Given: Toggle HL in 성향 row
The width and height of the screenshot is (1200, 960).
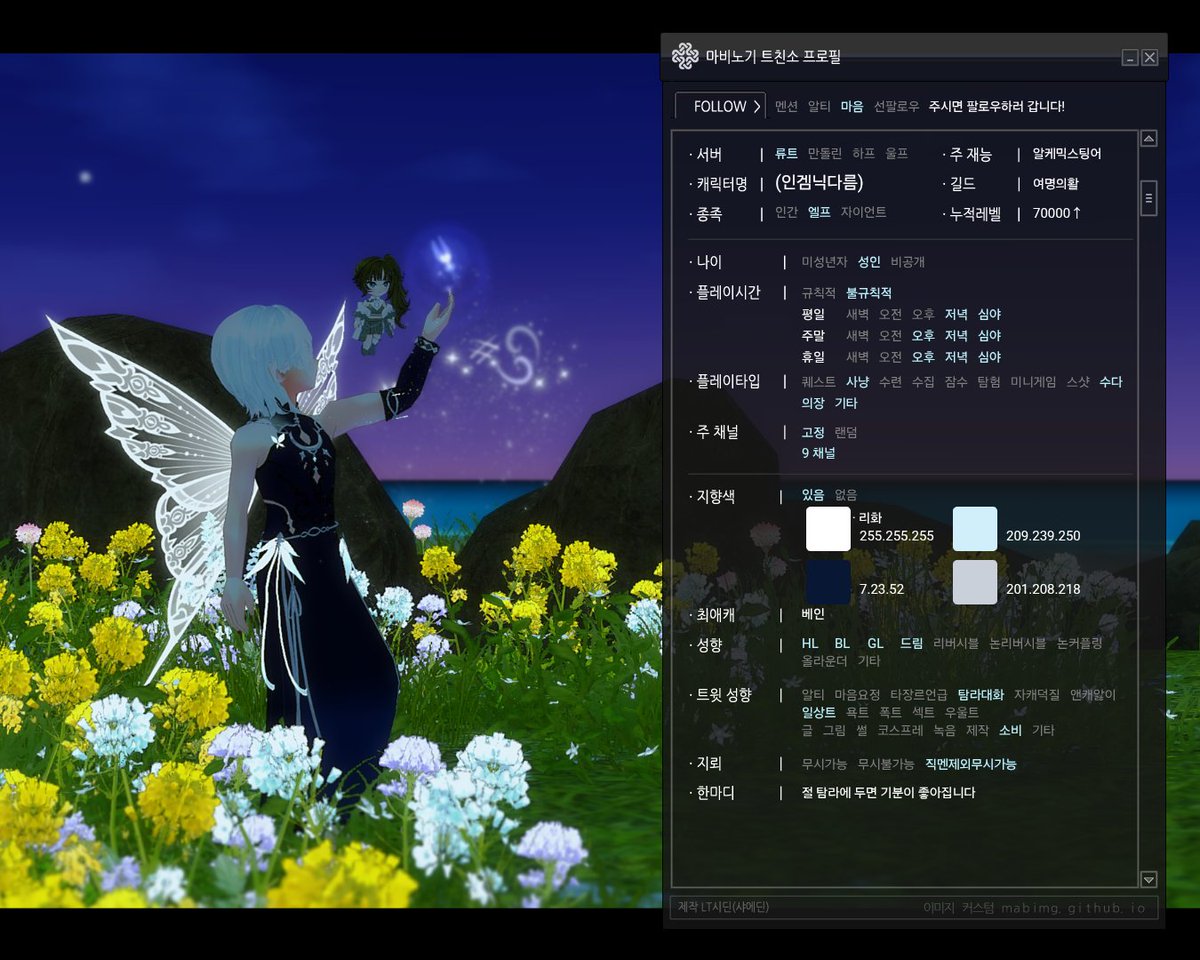Looking at the screenshot, I should point(810,643).
